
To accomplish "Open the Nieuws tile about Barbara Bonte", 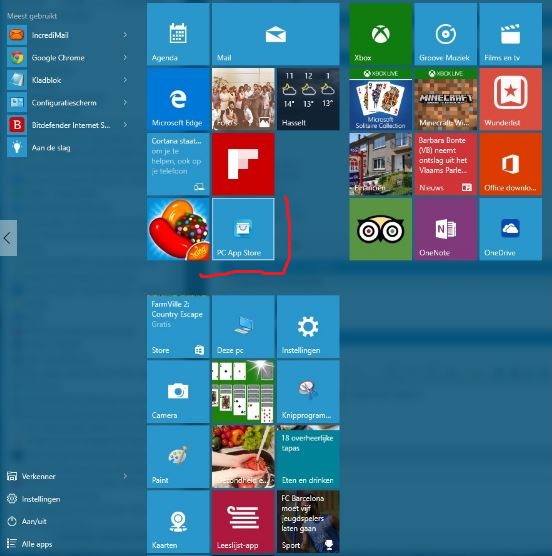I will coord(445,164).
